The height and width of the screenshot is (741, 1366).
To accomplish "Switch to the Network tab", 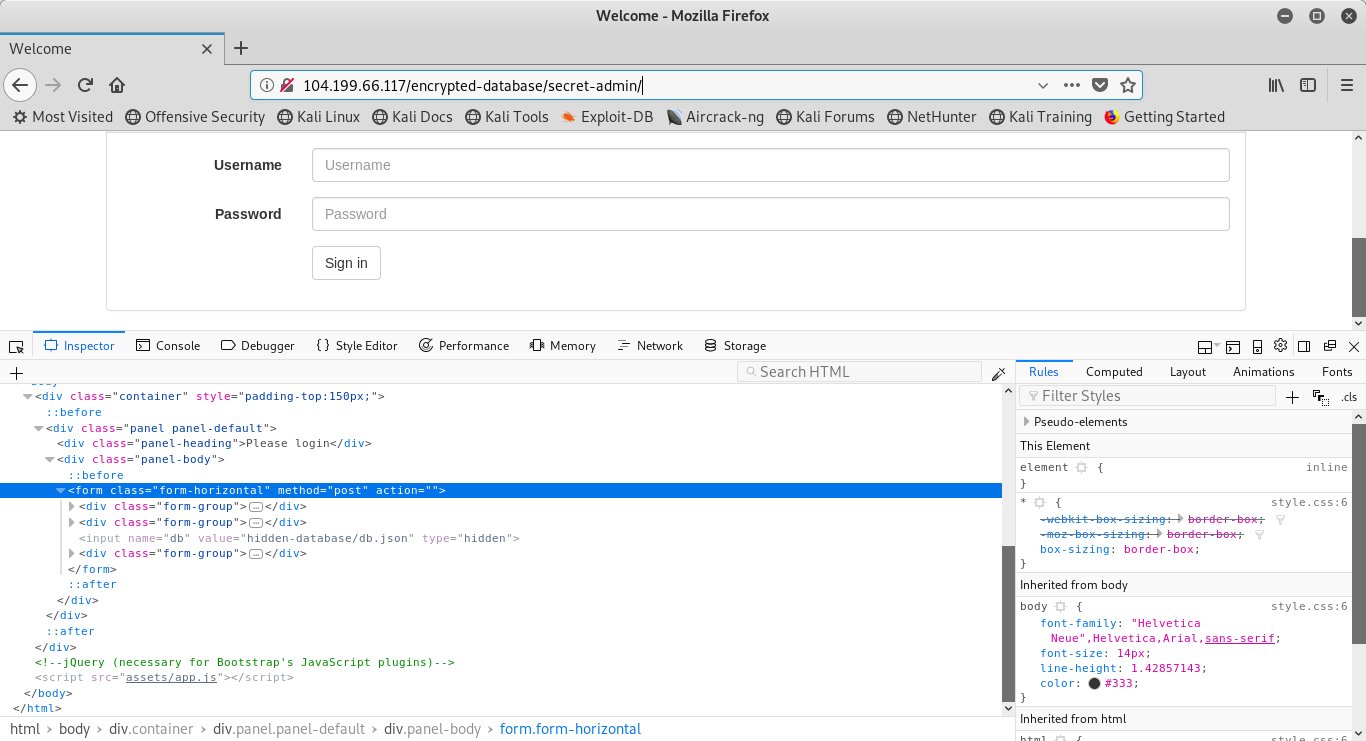I will click(x=650, y=346).
